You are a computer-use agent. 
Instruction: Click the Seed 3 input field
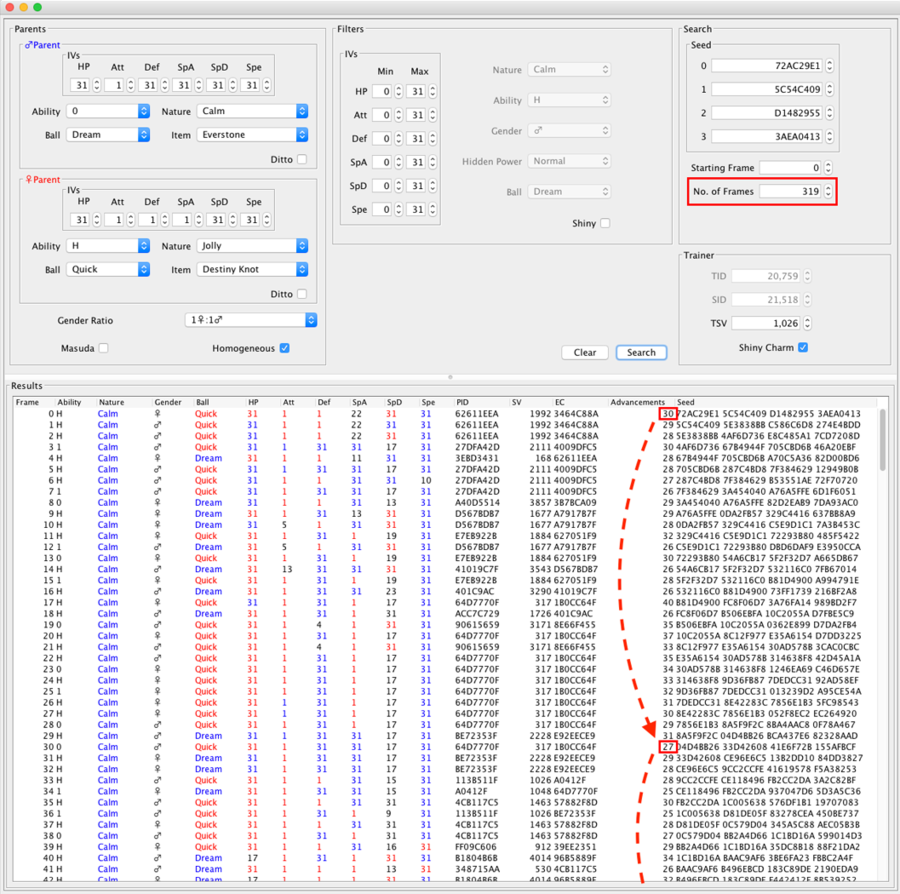(767, 136)
